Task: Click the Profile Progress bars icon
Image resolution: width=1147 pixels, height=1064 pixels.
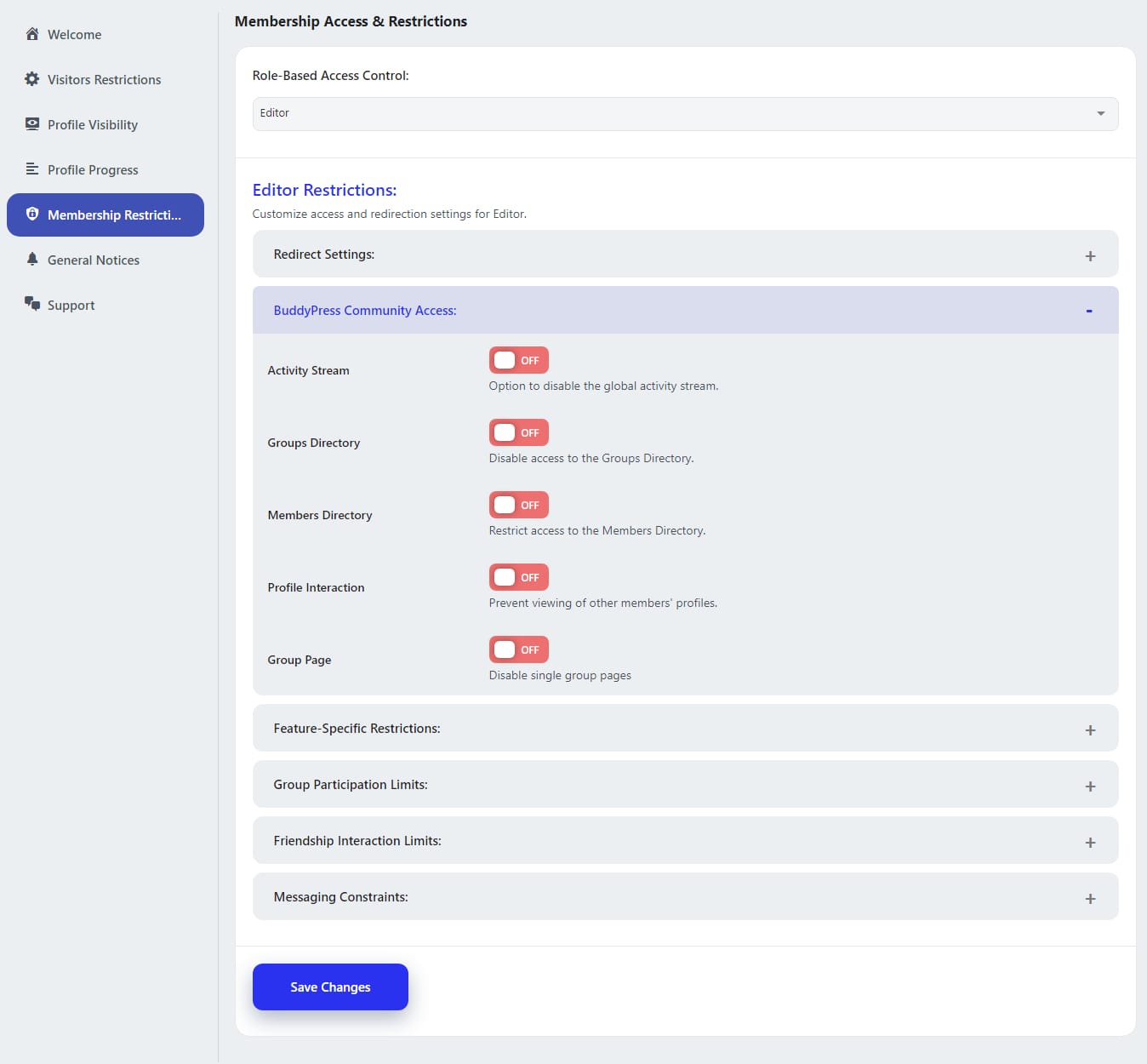Action: [32, 169]
